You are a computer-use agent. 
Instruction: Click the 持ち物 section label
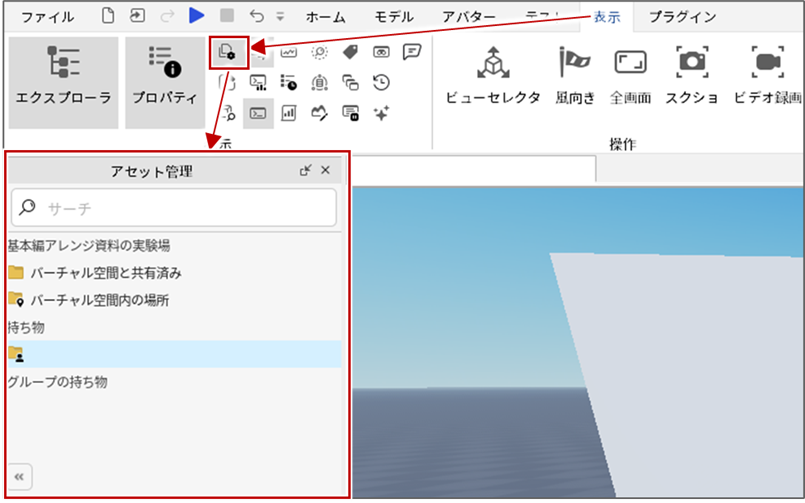click(x=26, y=327)
